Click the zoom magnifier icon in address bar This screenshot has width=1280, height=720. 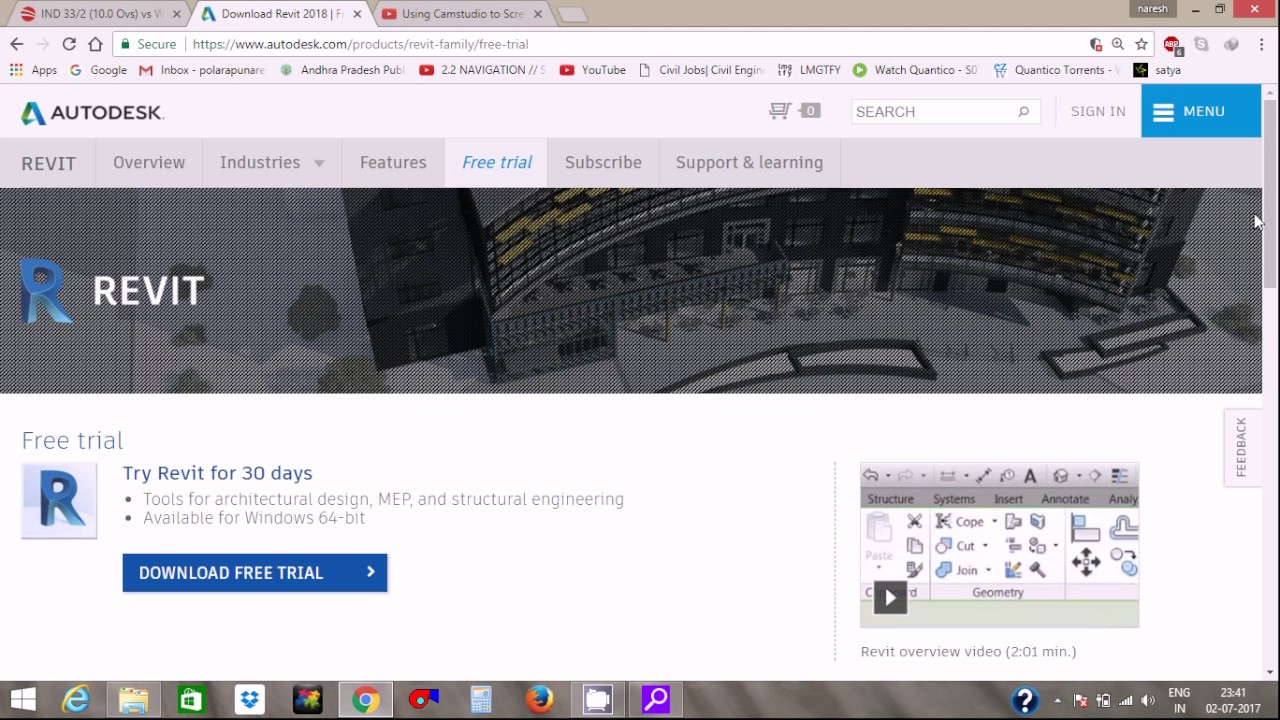coord(1118,44)
